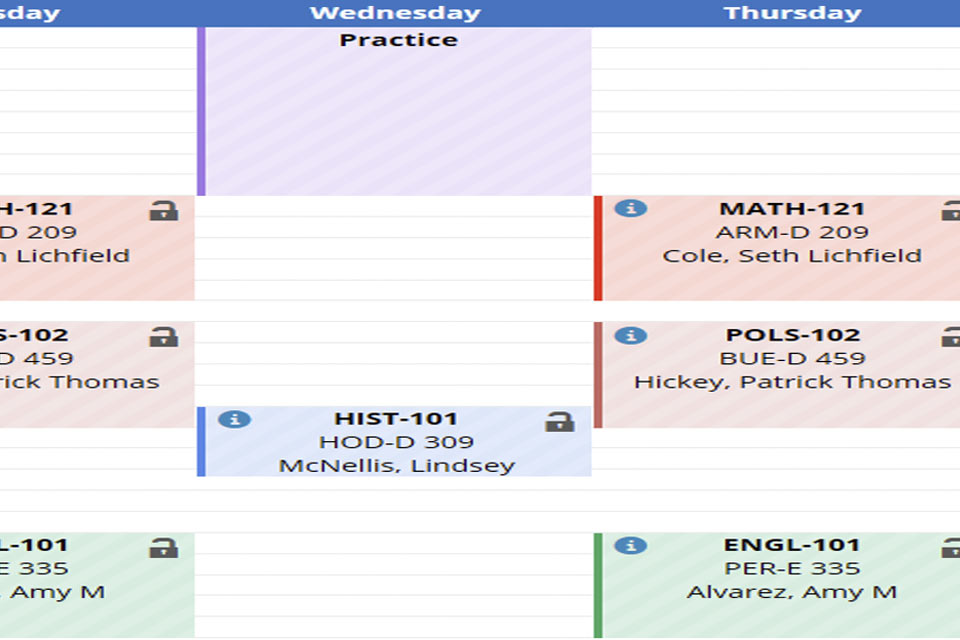Open HIST-101 course title on Wednesday
The width and height of the screenshot is (960, 640).
396,419
